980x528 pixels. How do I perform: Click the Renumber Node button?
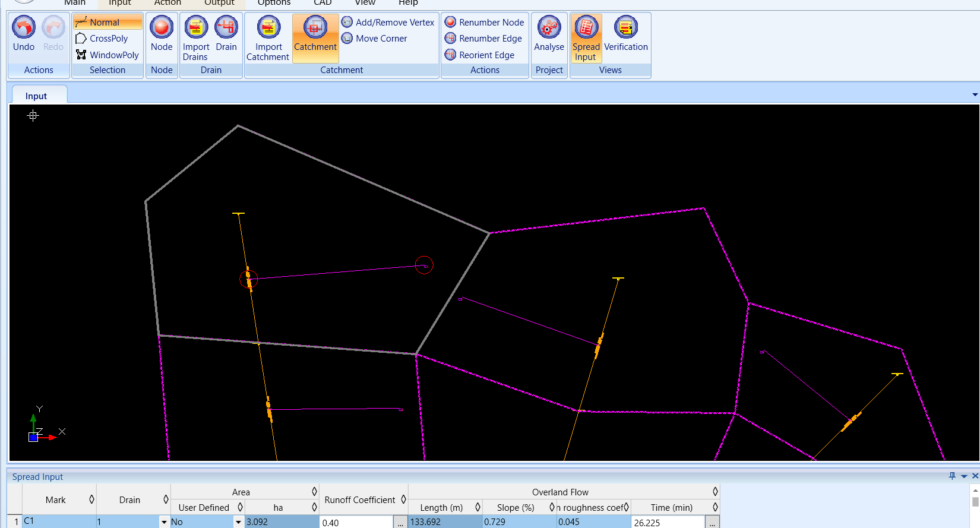pos(484,22)
